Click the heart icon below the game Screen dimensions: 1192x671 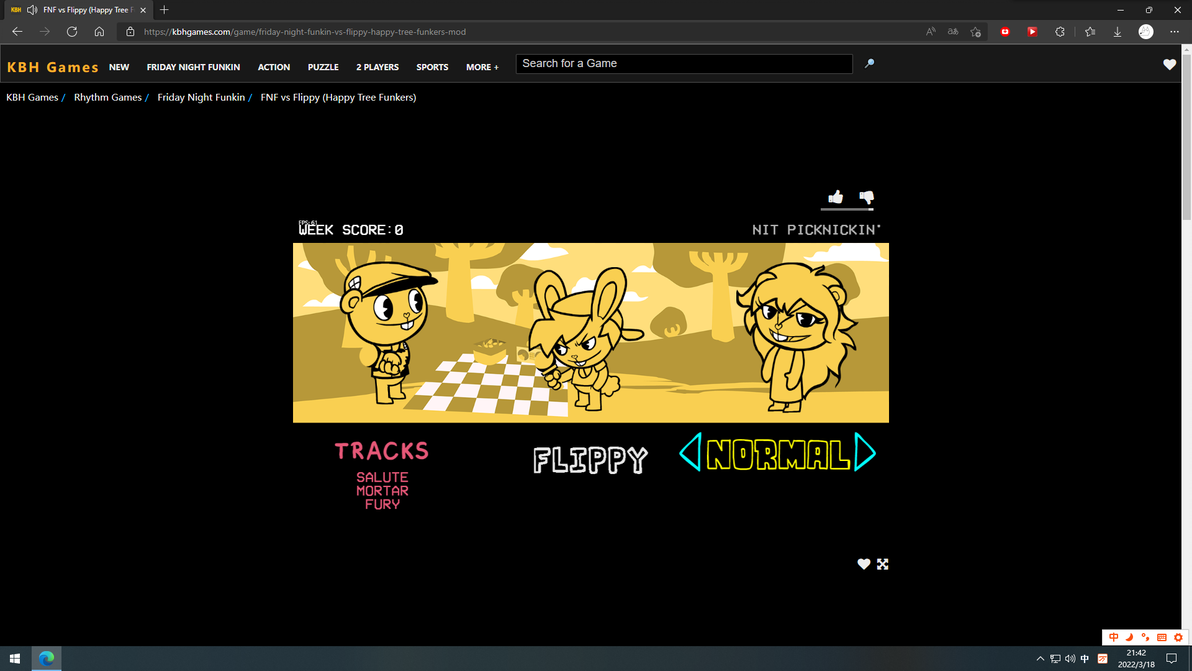[x=864, y=564]
